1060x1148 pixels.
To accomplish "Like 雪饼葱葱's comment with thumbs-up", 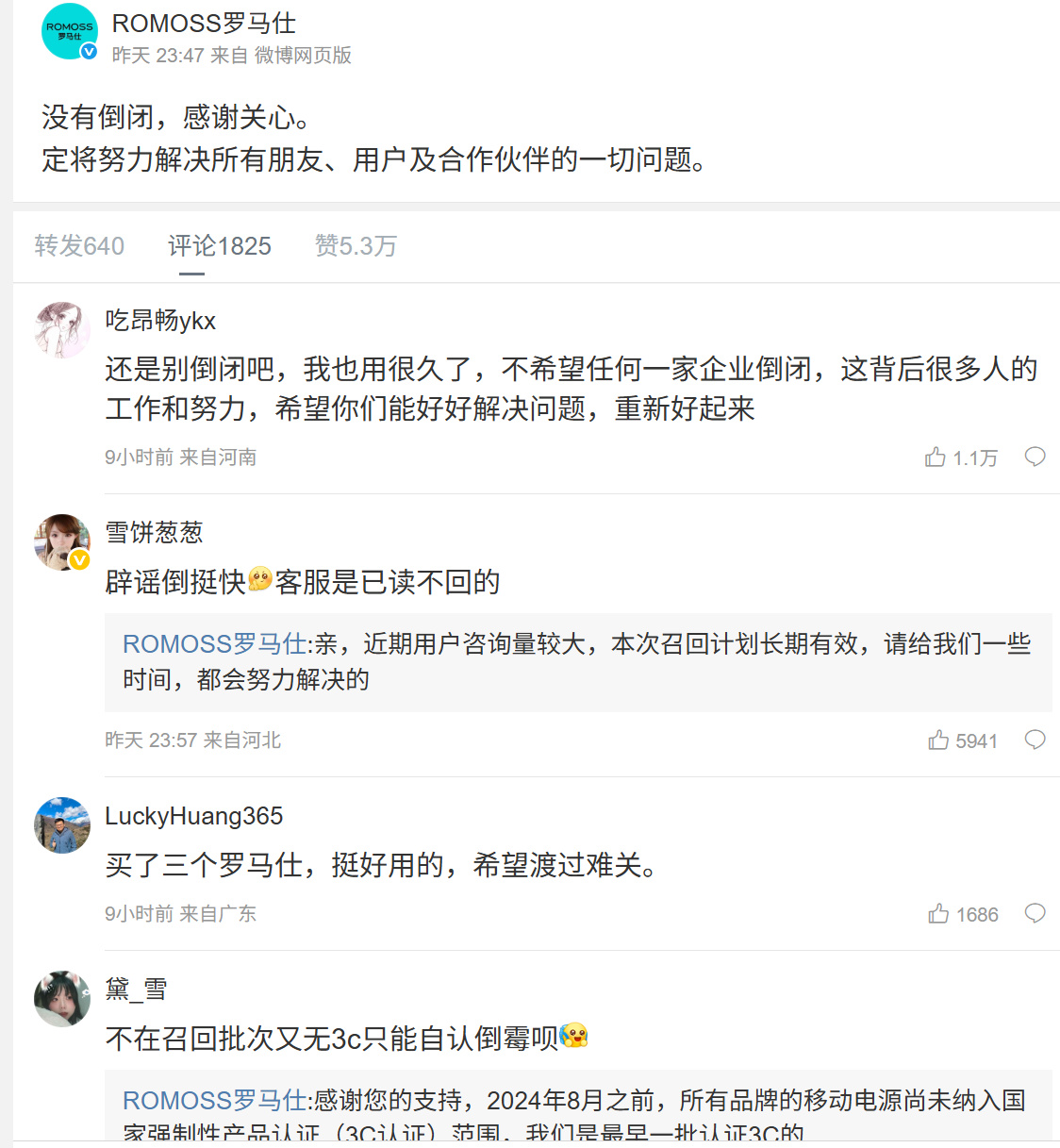I will point(938,740).
